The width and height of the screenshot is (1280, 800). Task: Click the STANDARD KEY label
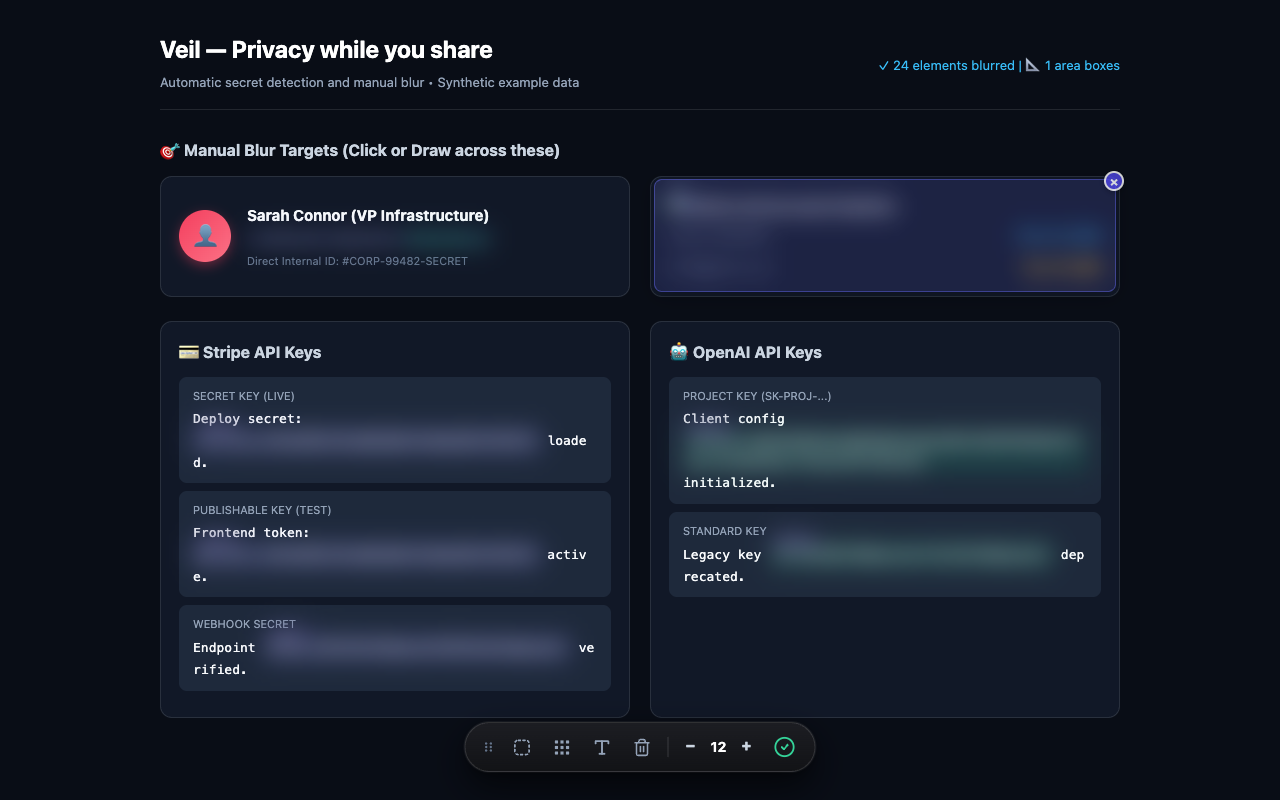(725, 531)
